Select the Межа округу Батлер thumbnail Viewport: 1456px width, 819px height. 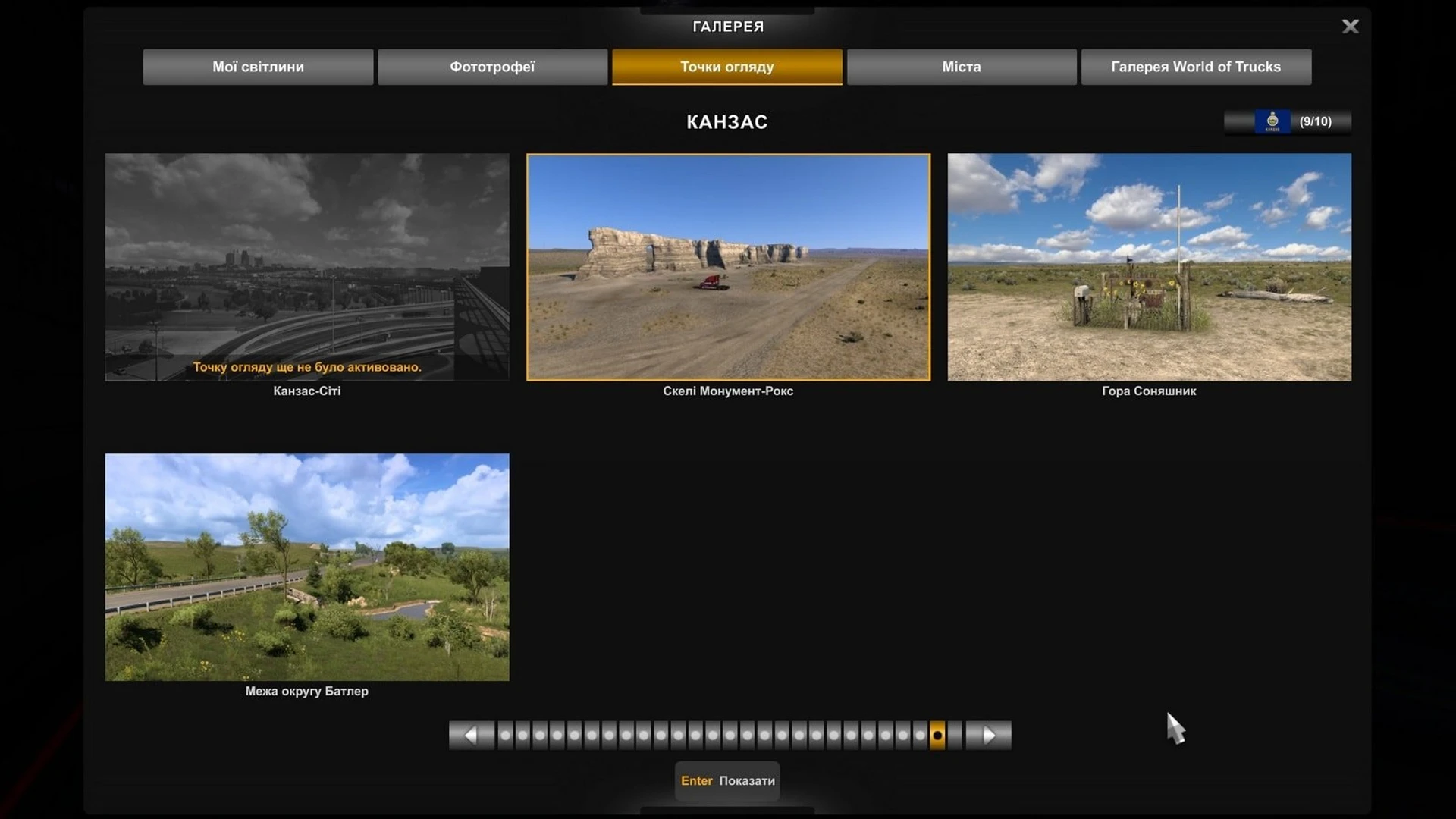(x=307, y=567)
